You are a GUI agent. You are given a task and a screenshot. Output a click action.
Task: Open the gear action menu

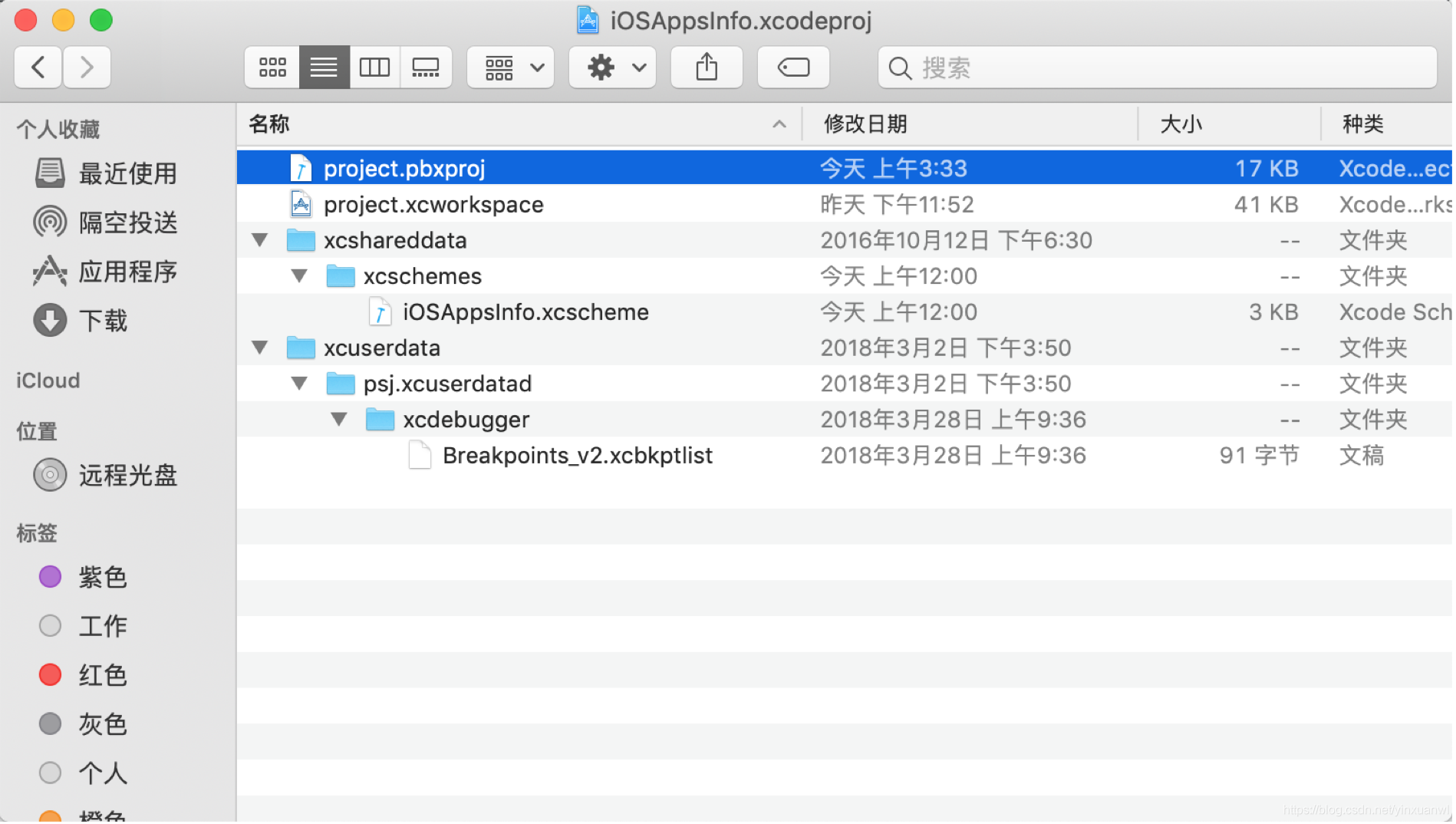tap(613, 68)
